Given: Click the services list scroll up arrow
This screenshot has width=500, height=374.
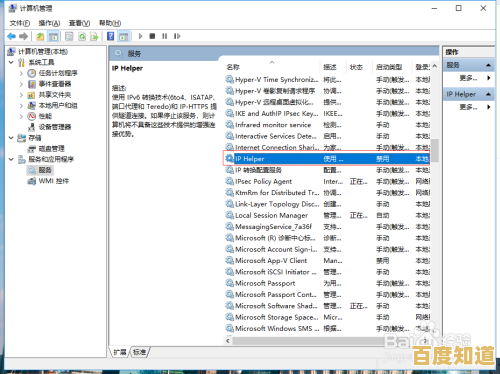Looking at the screenshot, I should [x=435, y=66].
